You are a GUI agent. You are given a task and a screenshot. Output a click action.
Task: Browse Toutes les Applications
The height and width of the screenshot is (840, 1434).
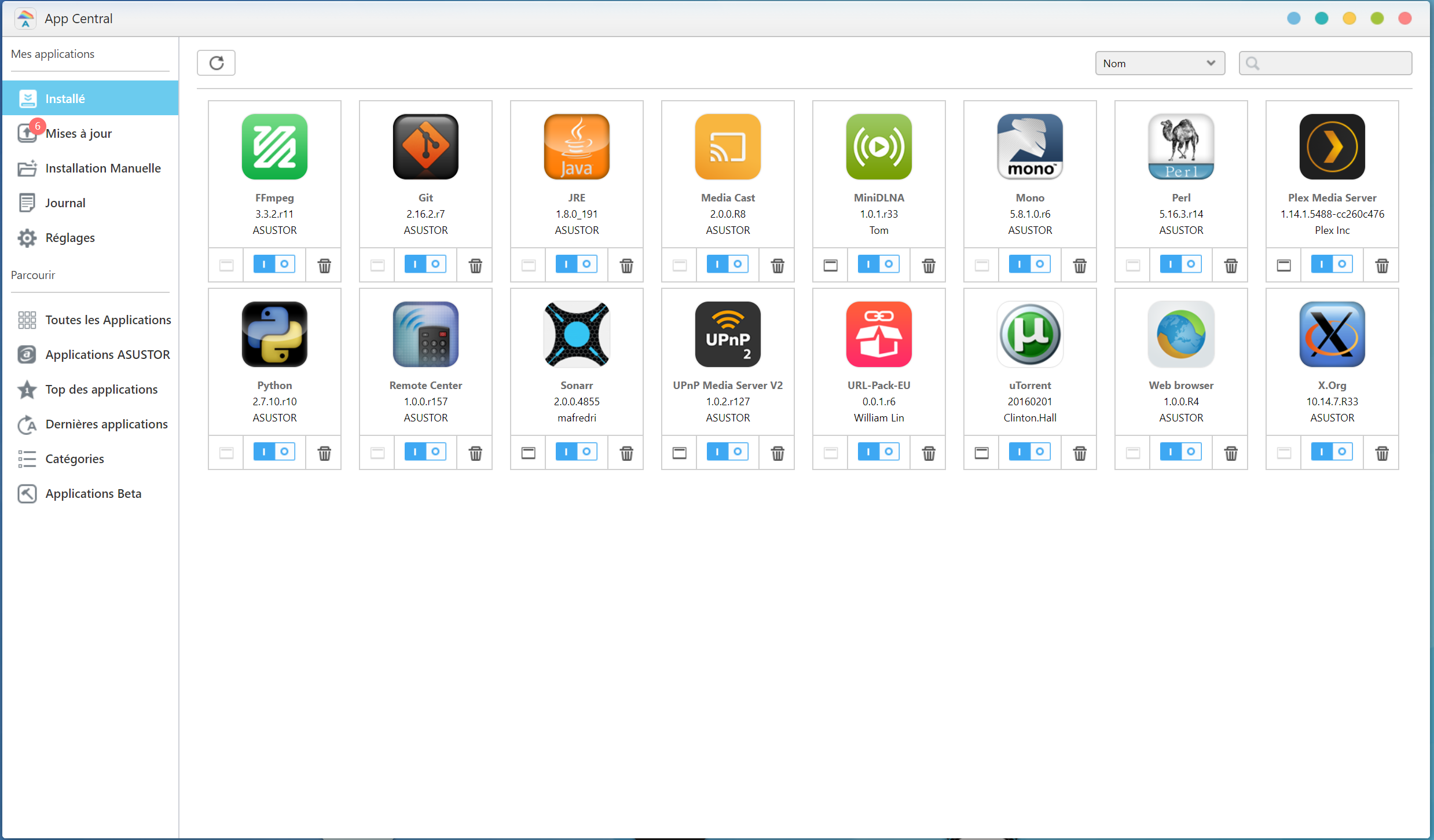[90, 320]
